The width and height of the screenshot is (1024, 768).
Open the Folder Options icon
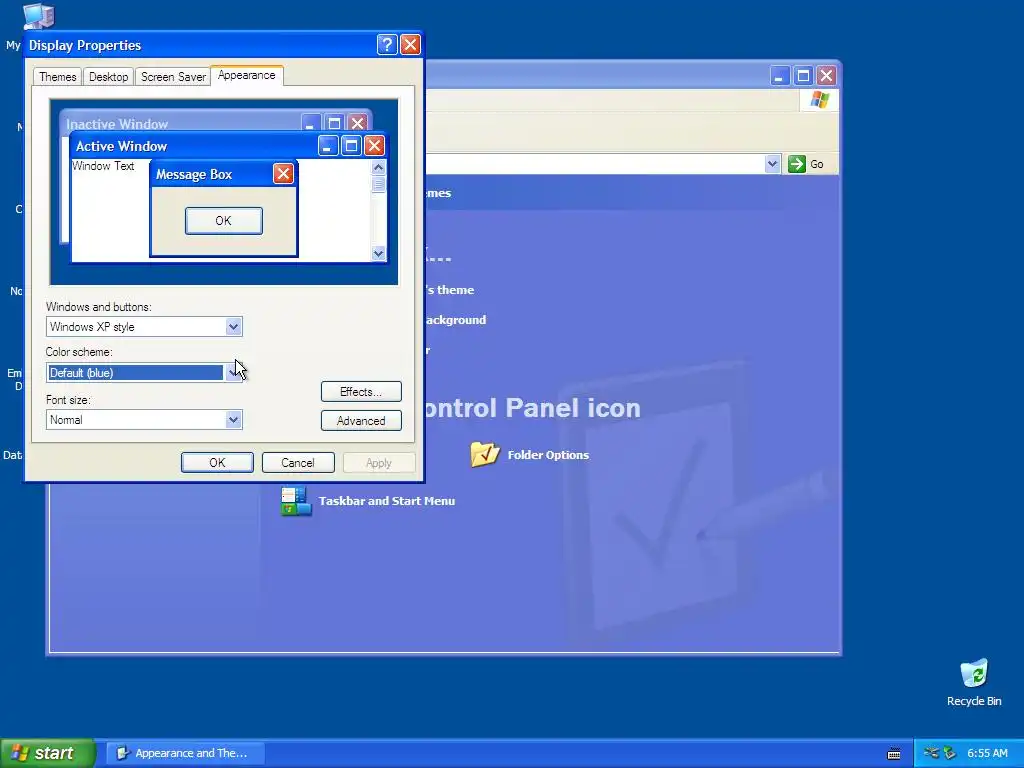point(485,454)
